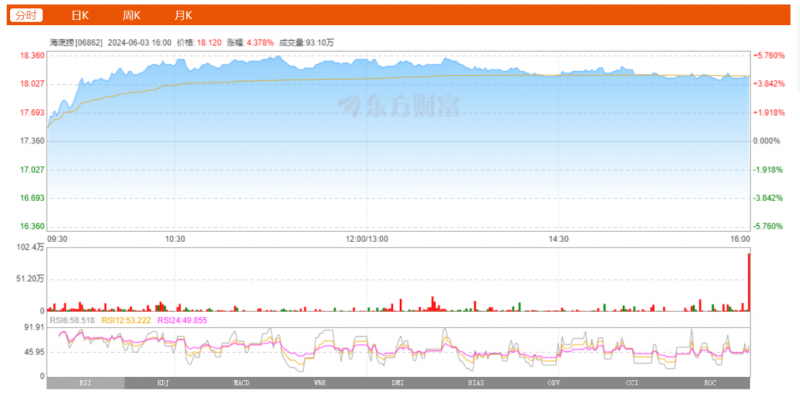
Task: Show the KDJ indicator
Action: [163, 383]
